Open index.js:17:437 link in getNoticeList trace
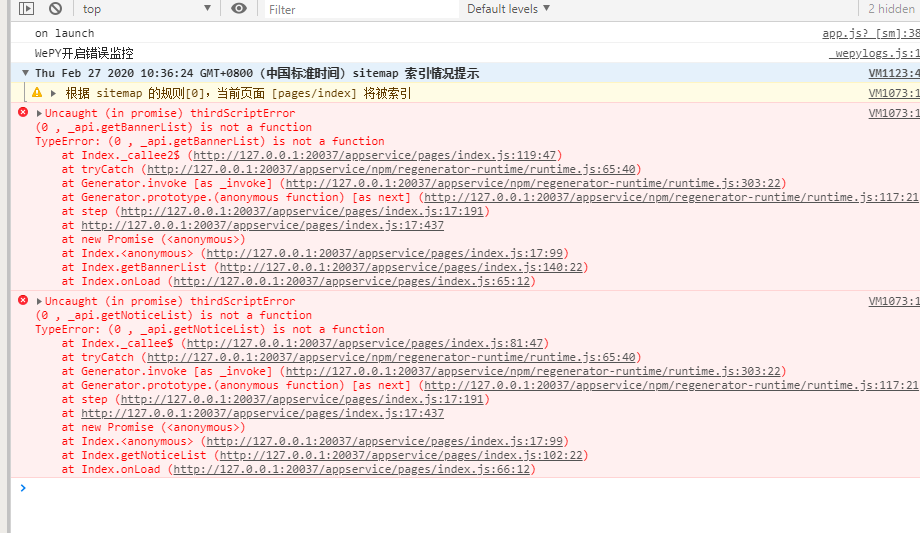 click(262, 414)
